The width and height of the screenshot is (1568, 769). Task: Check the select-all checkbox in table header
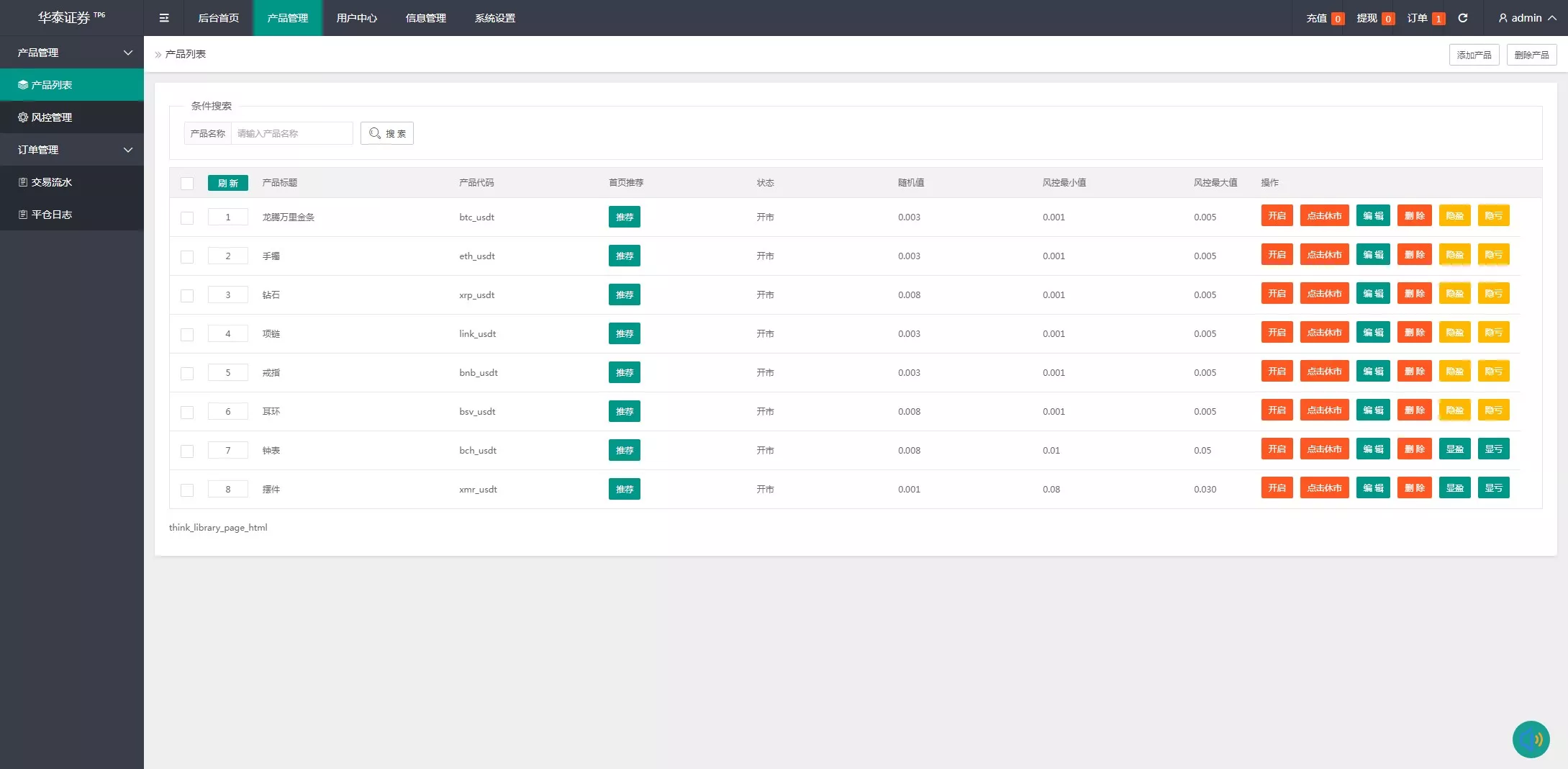187,183
